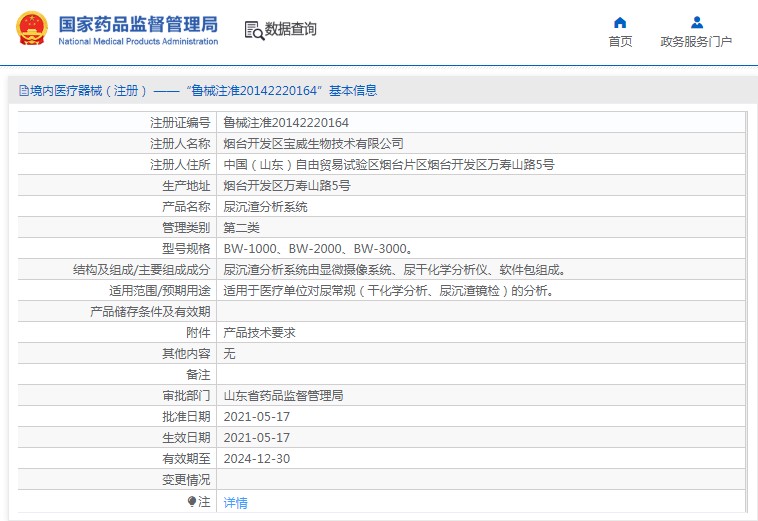Click the expiry date 2024-12-30 cell
This screenshot has width=758, height=521.
tap(256, 458)
